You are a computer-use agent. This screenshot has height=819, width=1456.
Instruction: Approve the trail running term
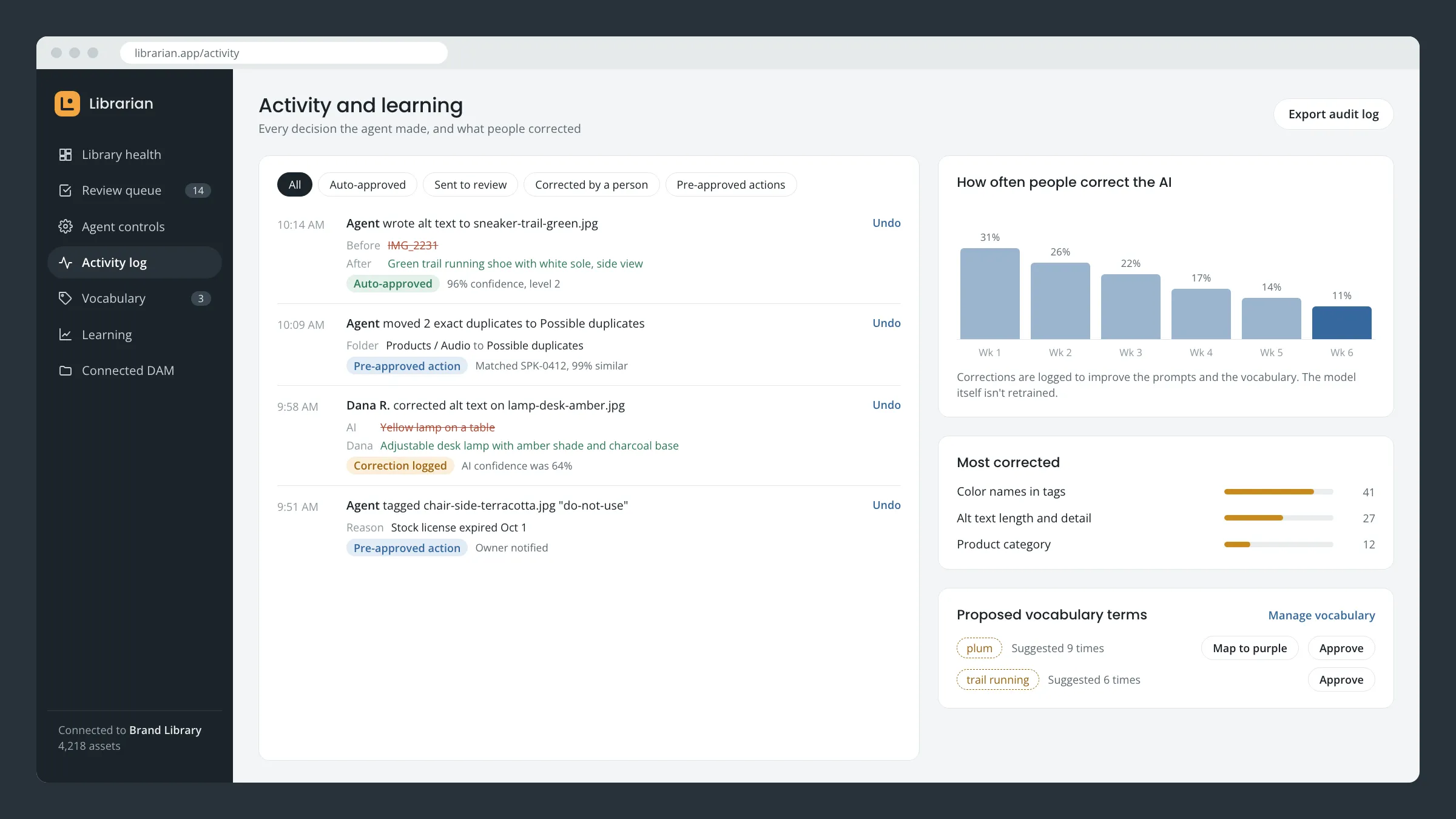[1341, 679]
